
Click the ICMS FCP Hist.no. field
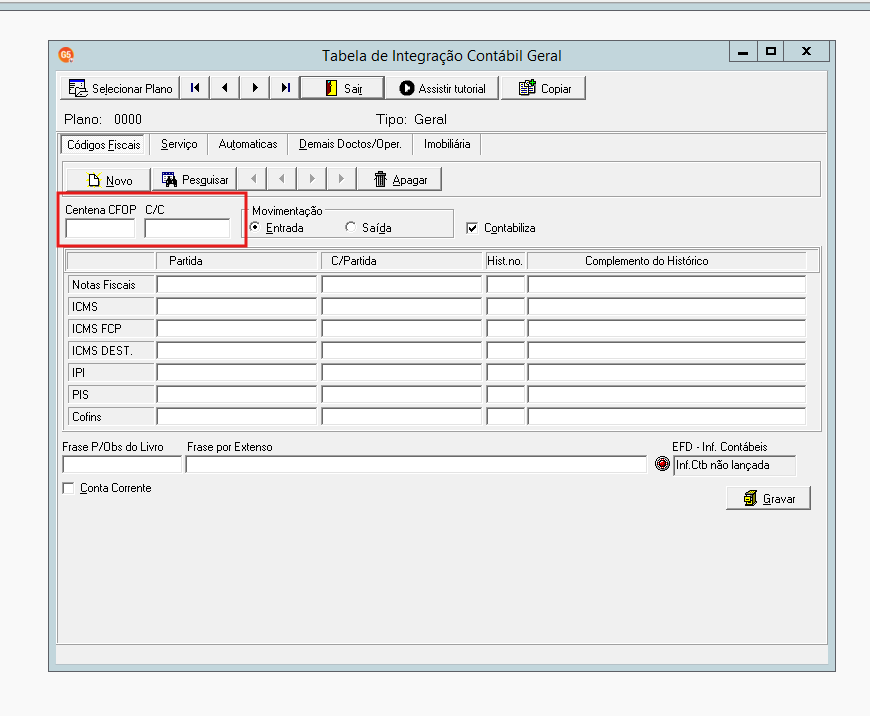click(505, 329)
